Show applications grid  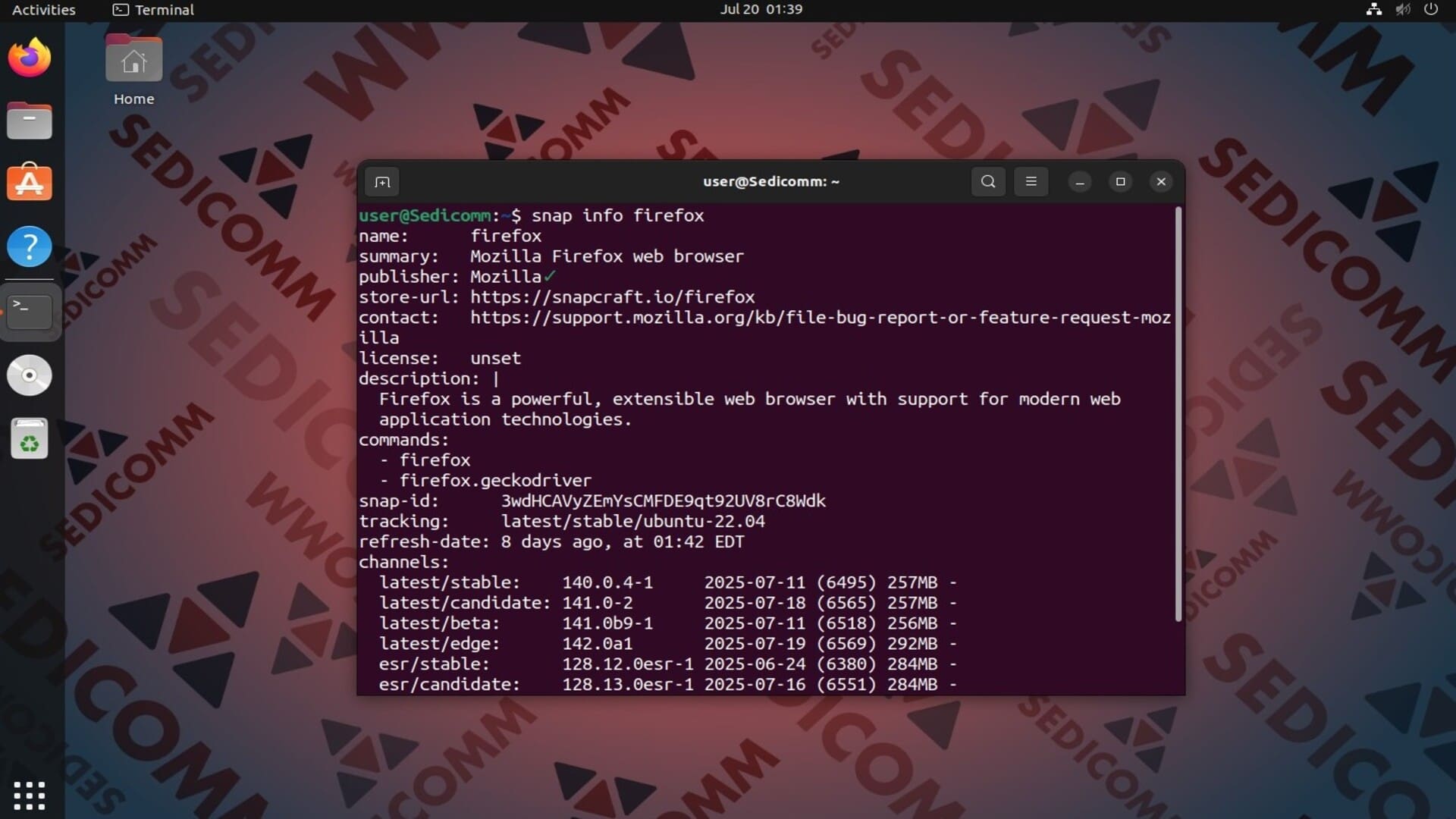[30, 795]
